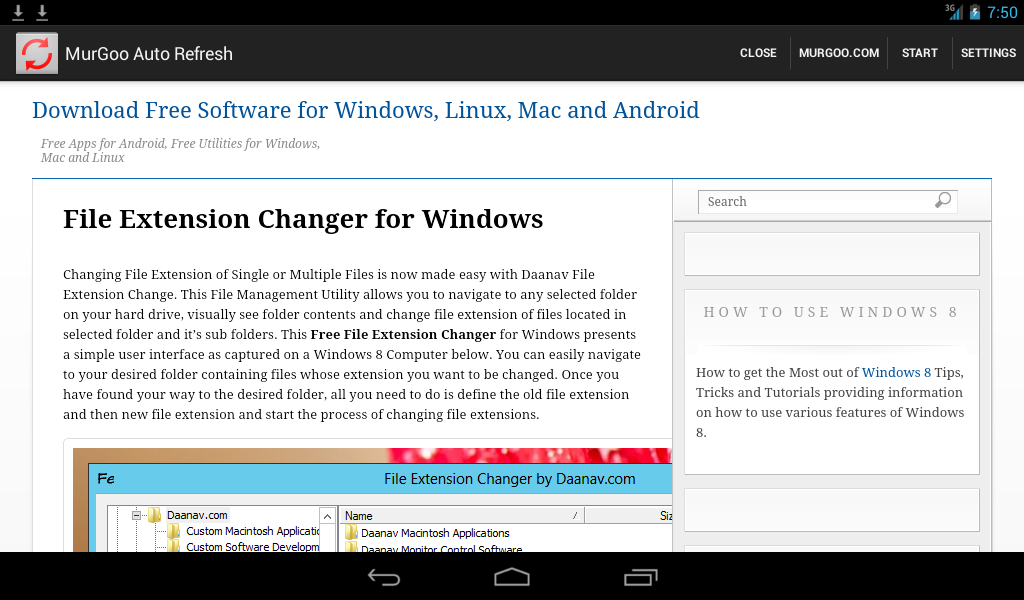Open the Download Free Software site title link

[x=366, y=110]
